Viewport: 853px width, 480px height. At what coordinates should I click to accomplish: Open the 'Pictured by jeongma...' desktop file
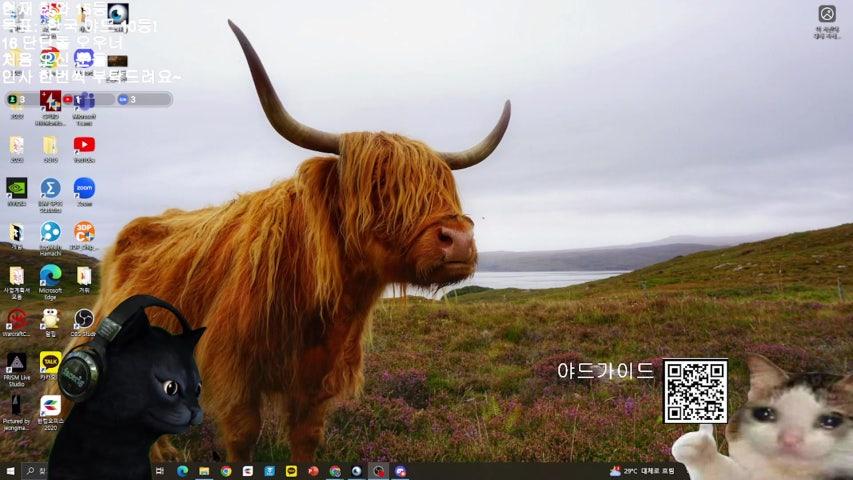[x=17, y=413]
